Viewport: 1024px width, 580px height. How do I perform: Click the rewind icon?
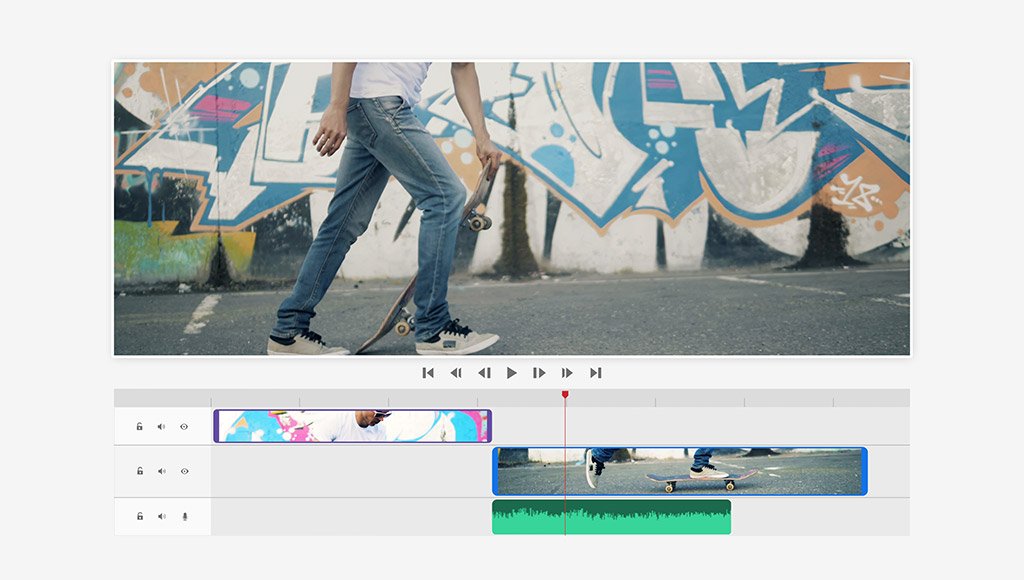457,372
